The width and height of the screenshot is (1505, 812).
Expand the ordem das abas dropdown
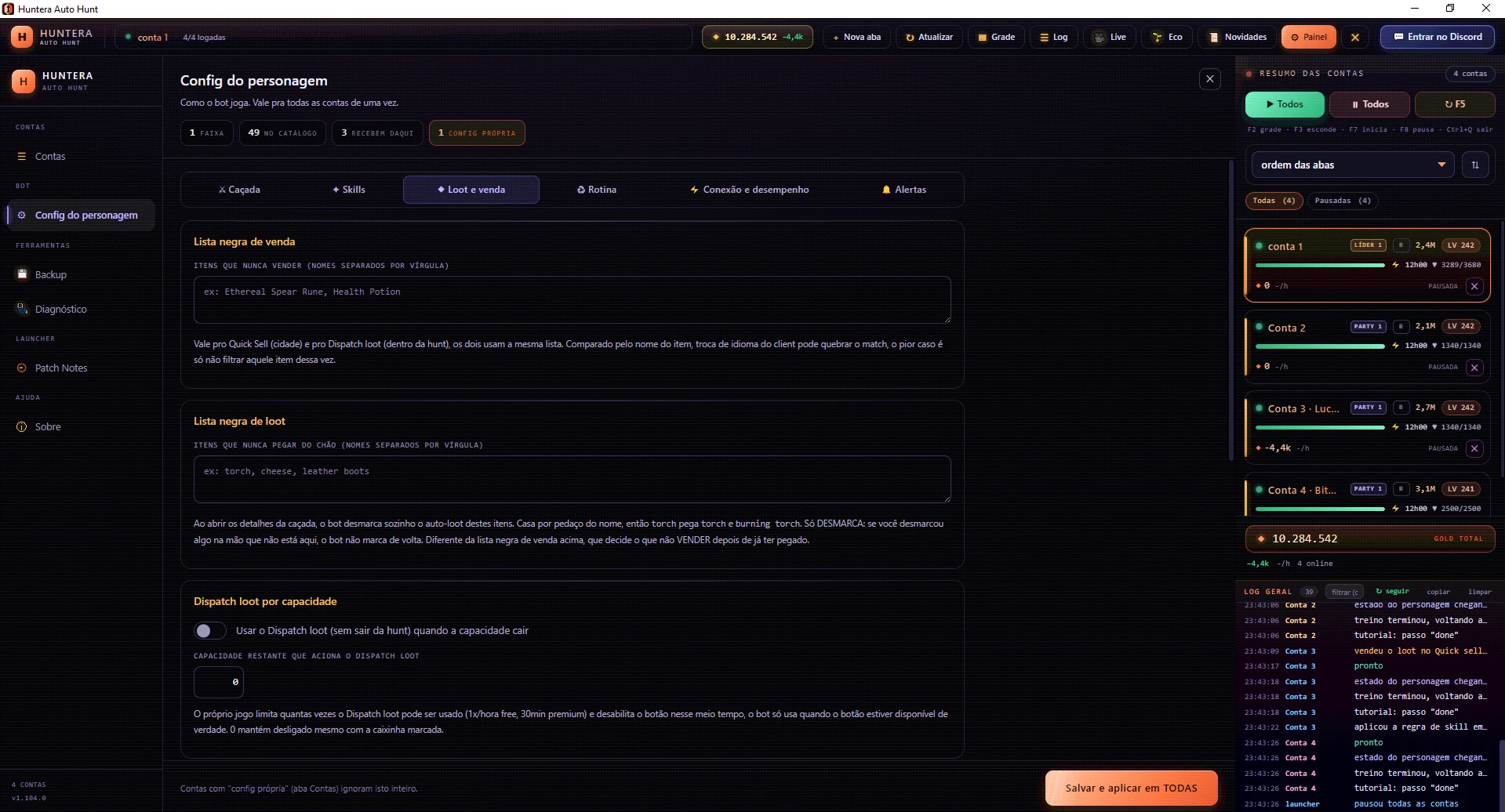(x=1353, y=165)
